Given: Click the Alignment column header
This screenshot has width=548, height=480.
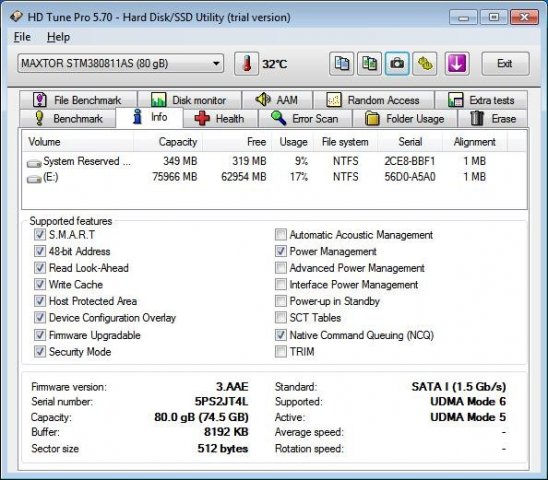Looking at the screenshot, I should 475,142.
